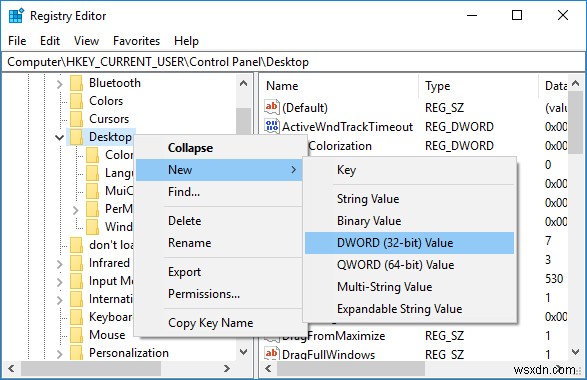
Task: Create a new String Value
Action: click(410, 199)
